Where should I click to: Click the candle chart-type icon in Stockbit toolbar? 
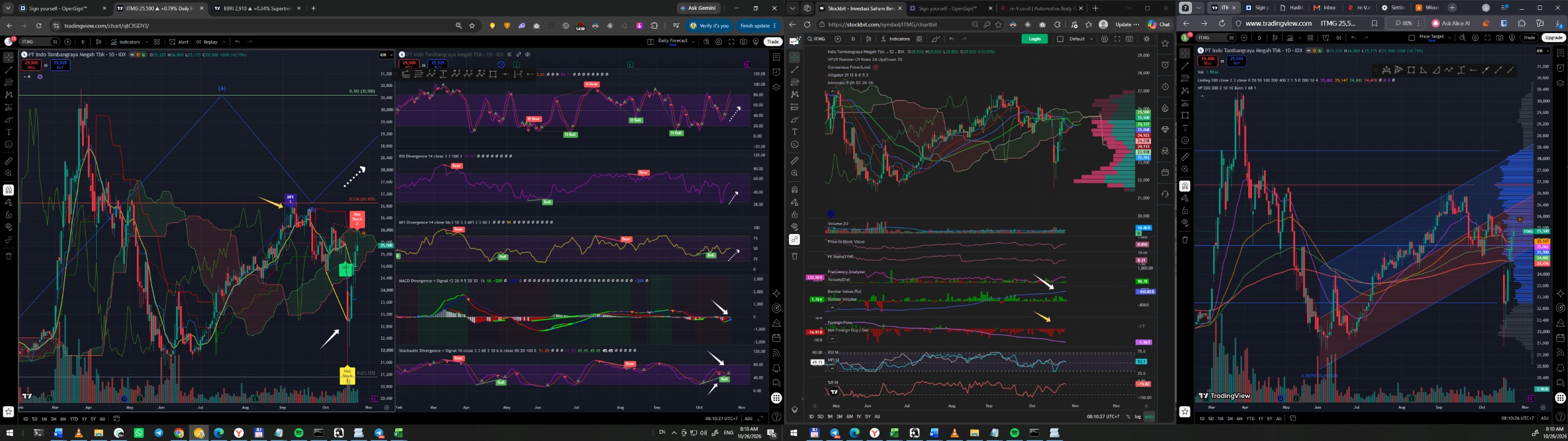point(869,39)
